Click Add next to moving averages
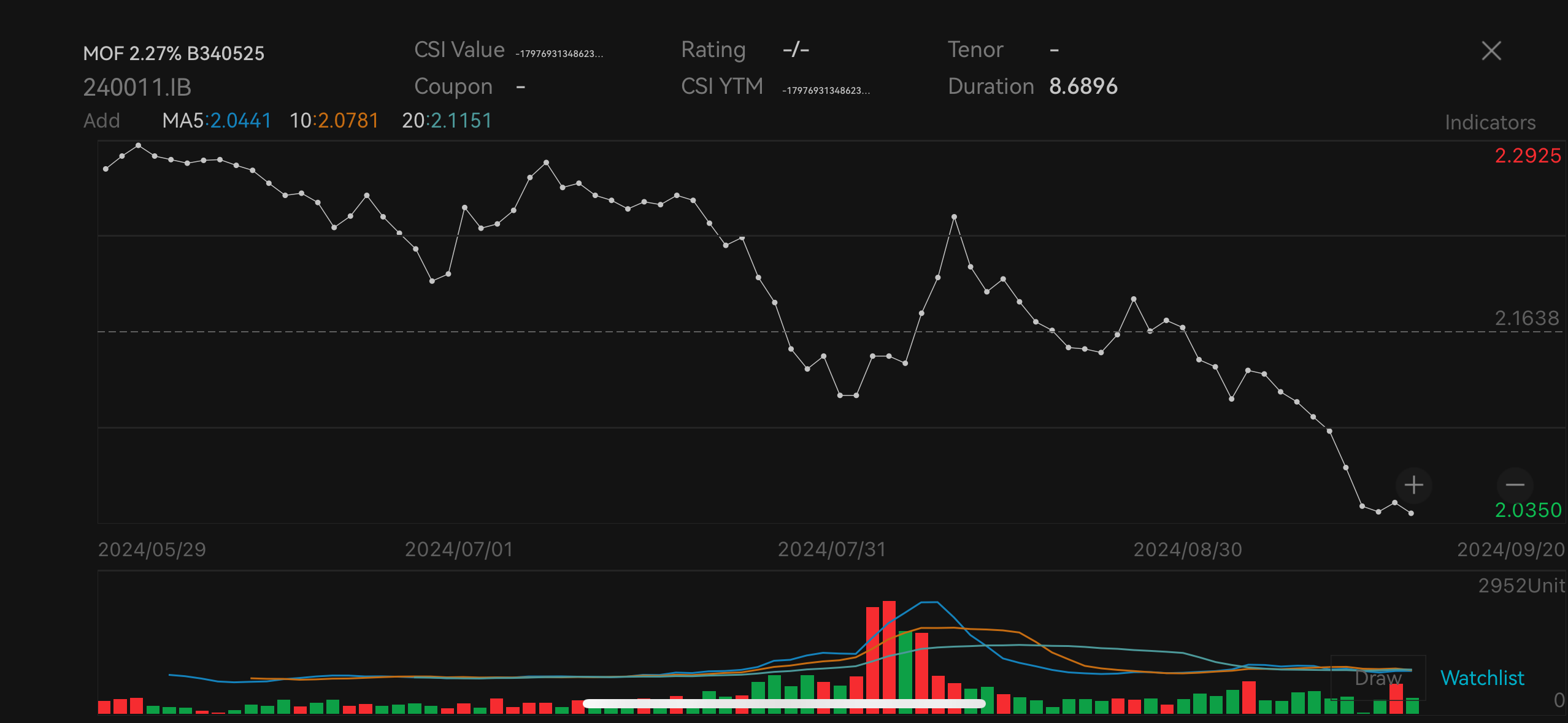The height and width of the screenshot is (723, 1568). click(x=102, y=121)
